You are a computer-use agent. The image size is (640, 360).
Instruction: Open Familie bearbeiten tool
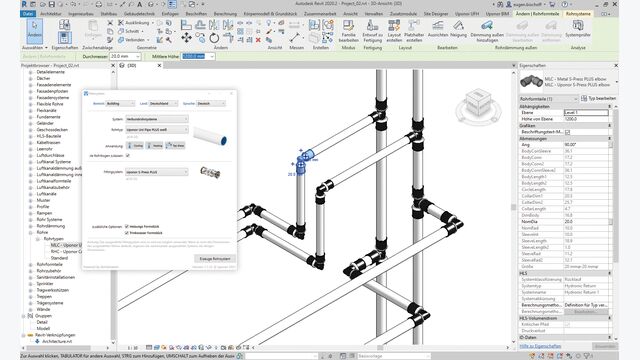[349, 31]
